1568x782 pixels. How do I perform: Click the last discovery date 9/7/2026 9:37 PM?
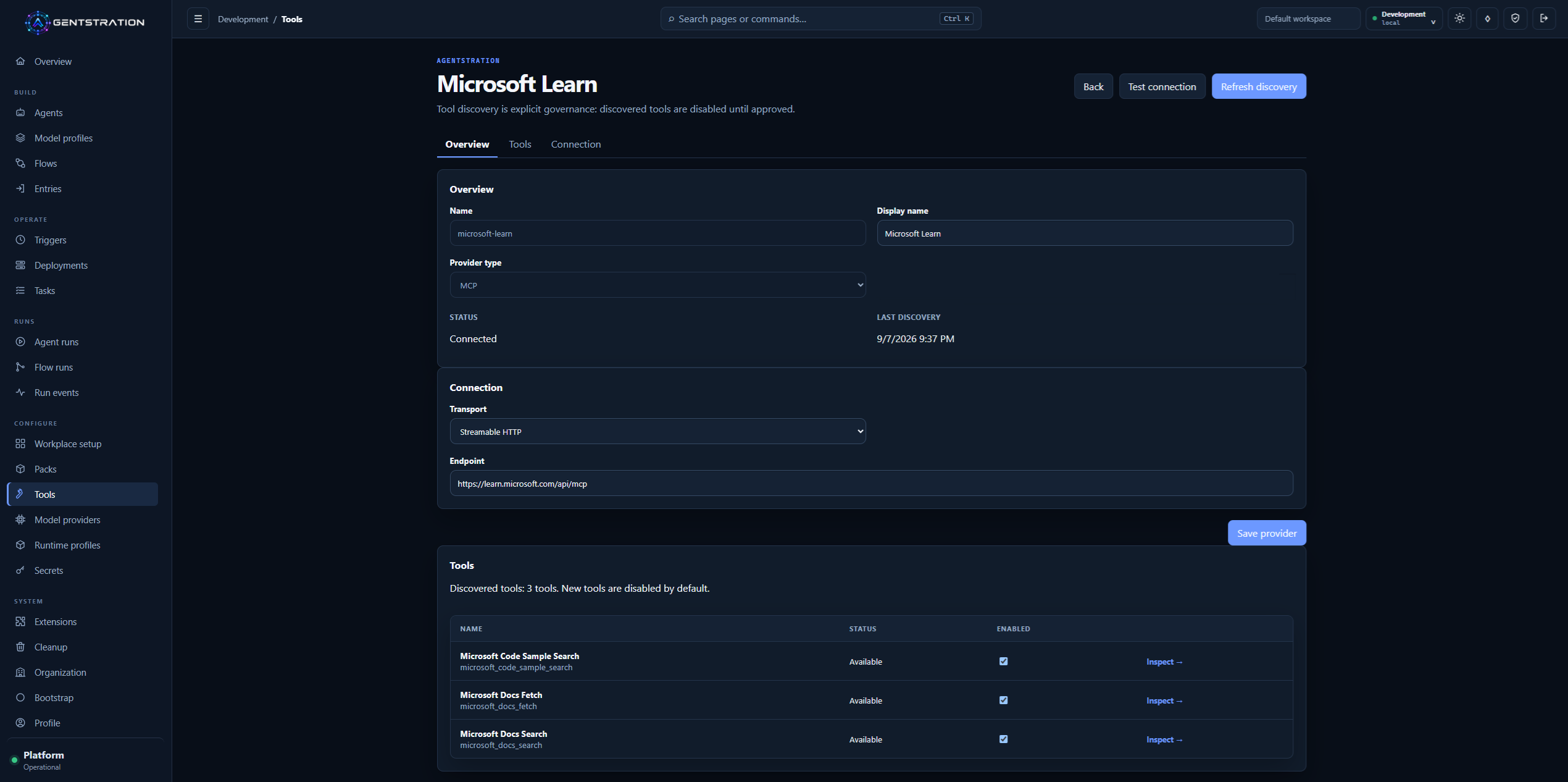(915, 338)
